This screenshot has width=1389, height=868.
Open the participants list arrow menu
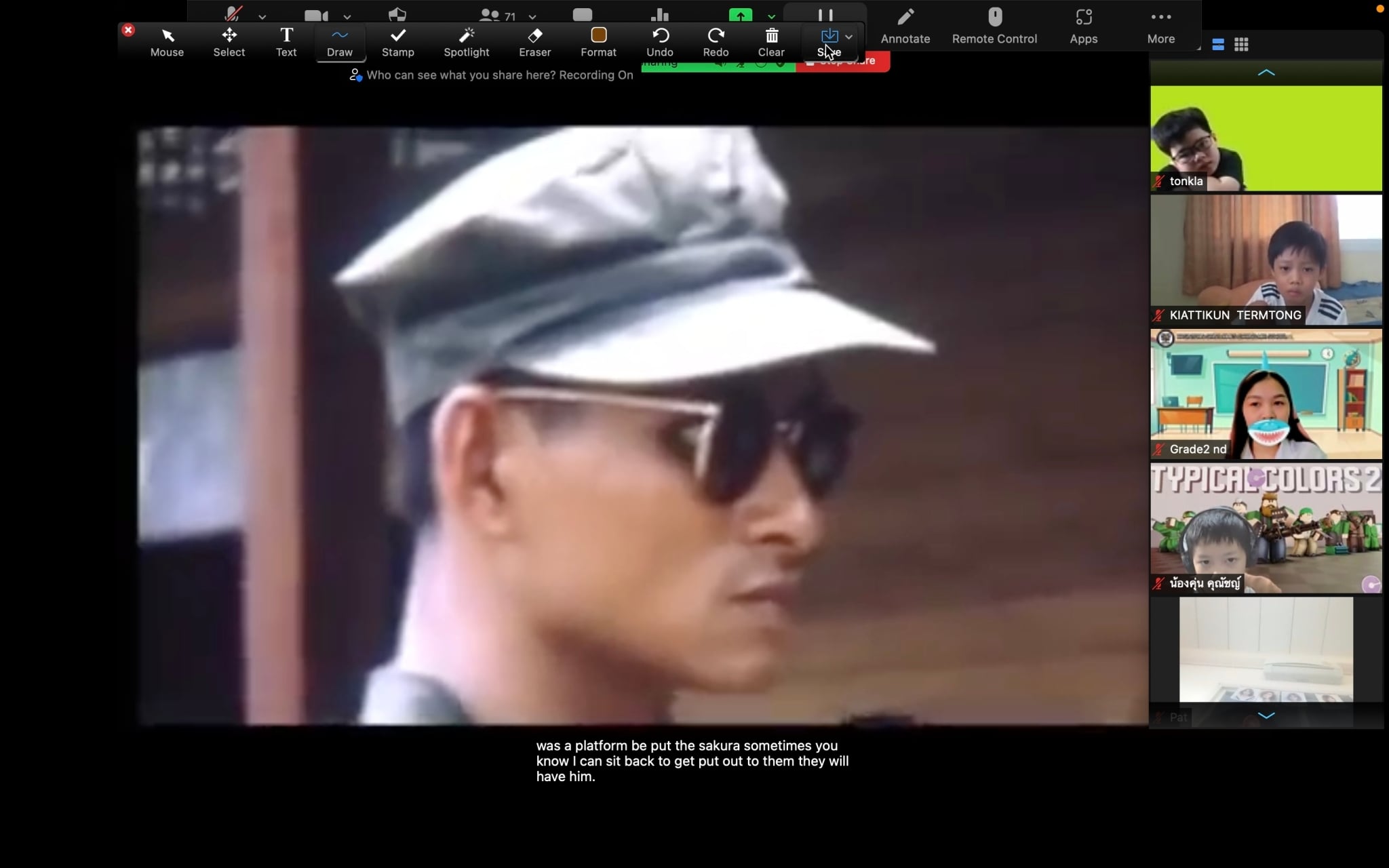pyautogui.click(x=532, y=17)
